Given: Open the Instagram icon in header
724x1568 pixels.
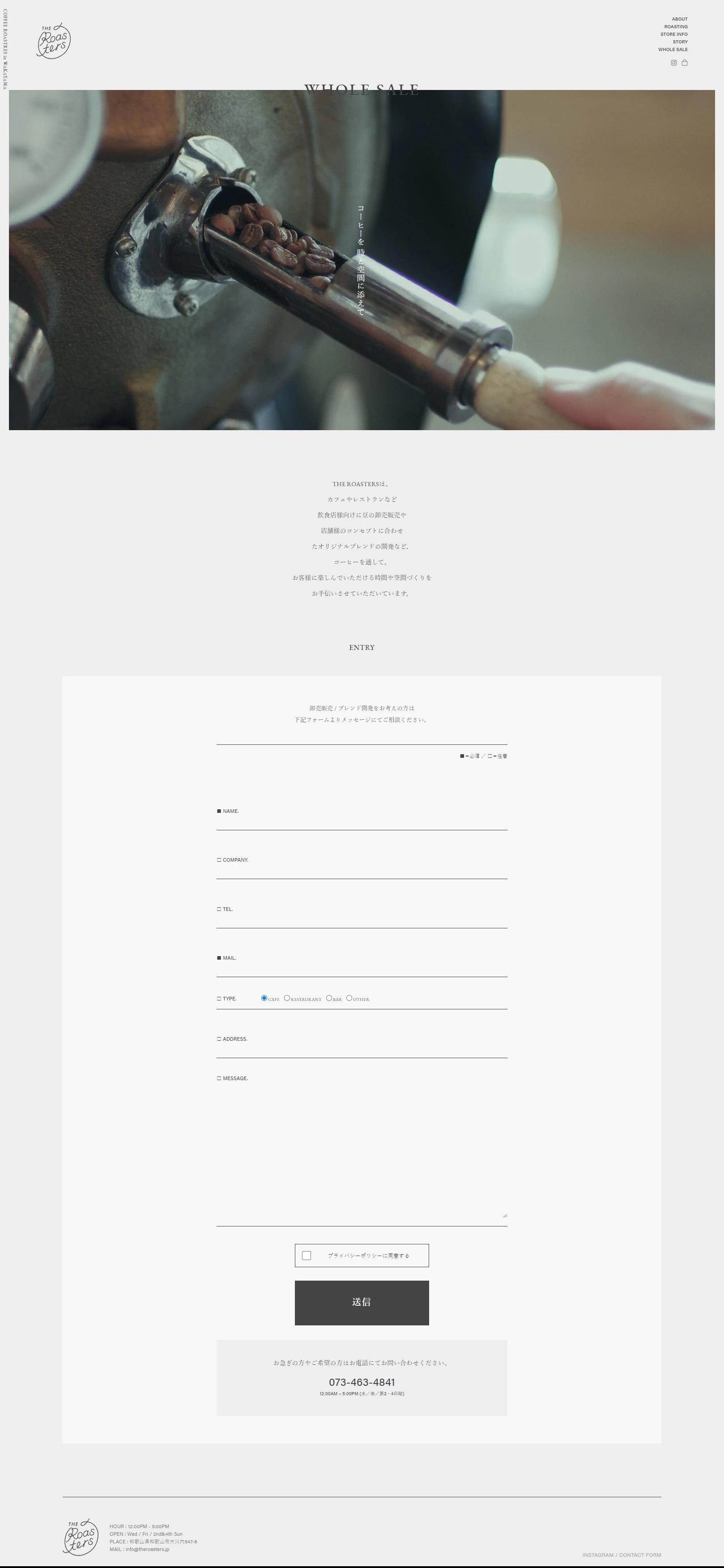Looking at the screenshot, I should (673, 63).
